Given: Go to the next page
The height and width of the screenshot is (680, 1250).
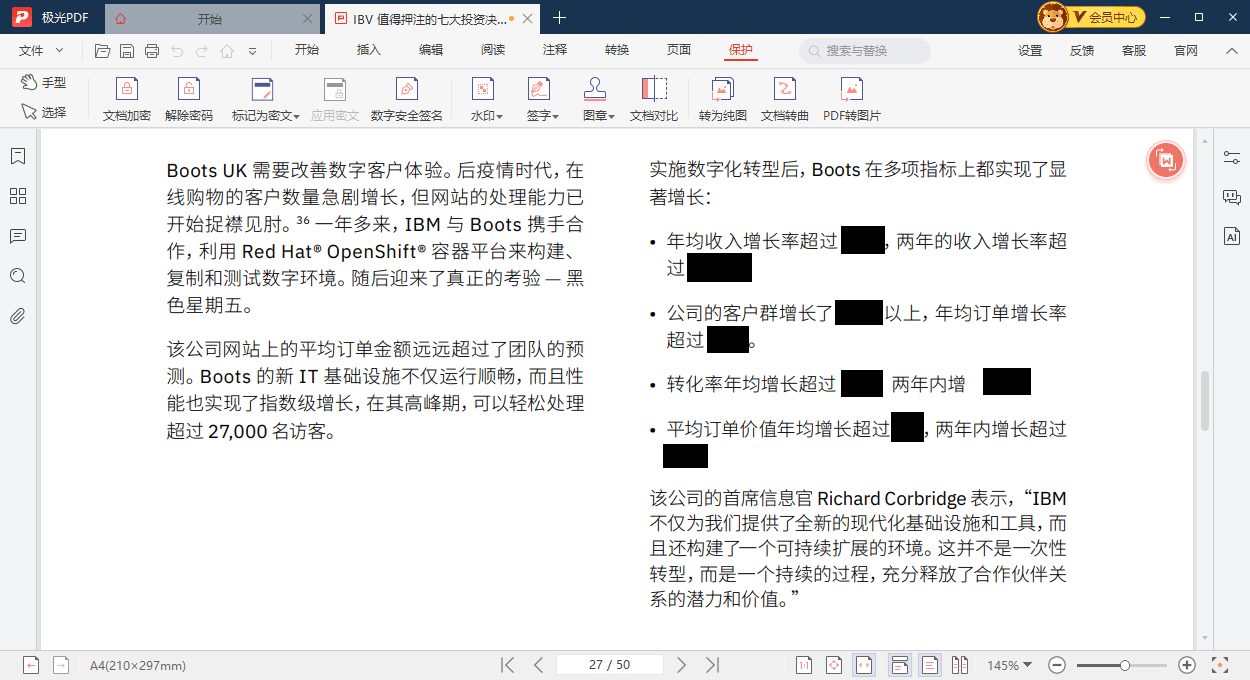Looking at the screenshot, I should pyautogui.click(x=681, y=665).
